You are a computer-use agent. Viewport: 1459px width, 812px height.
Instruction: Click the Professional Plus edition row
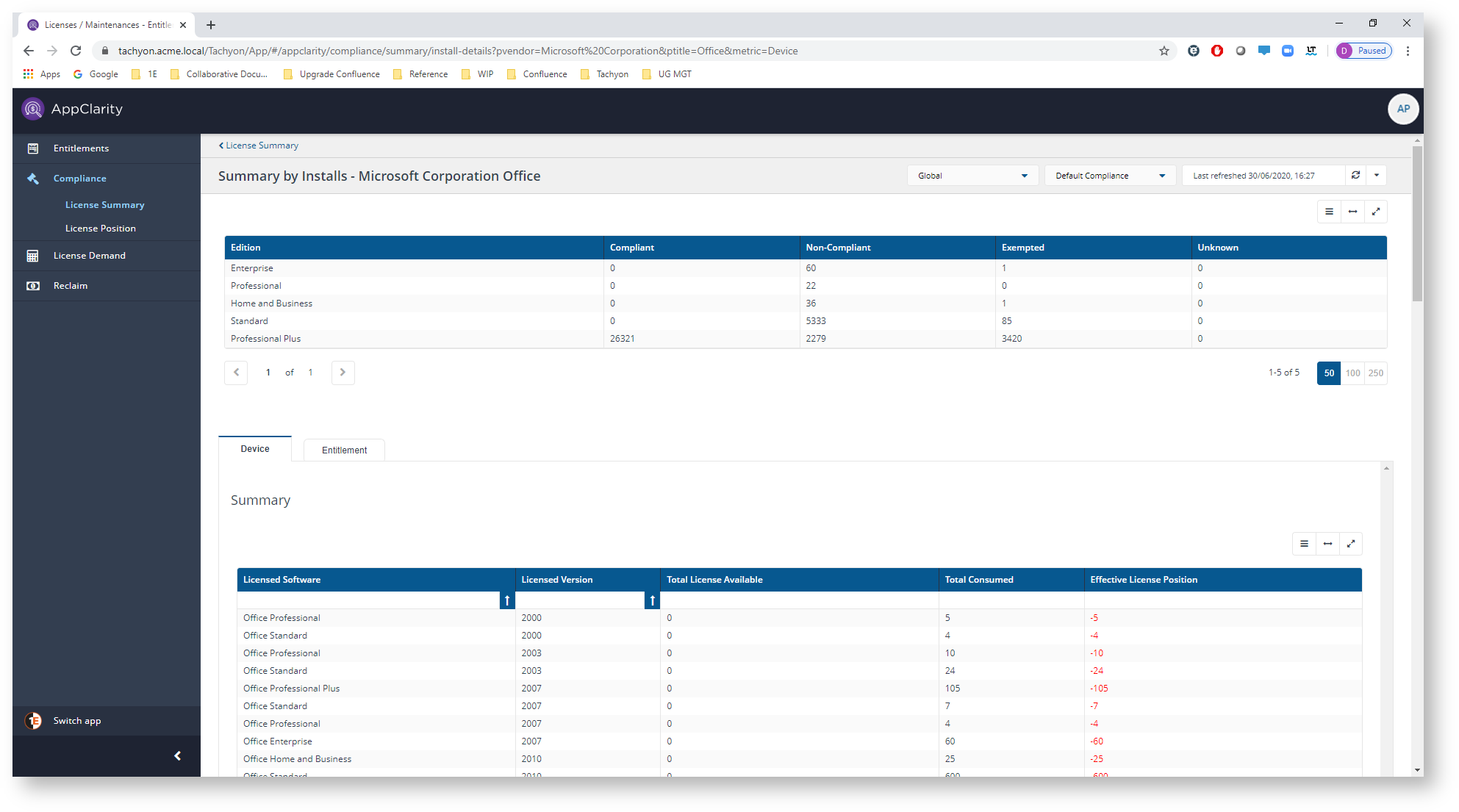tap(806, 339)
